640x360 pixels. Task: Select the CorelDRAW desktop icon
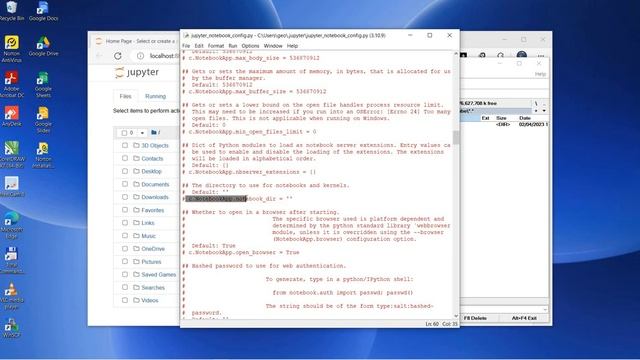pos(11,154)
